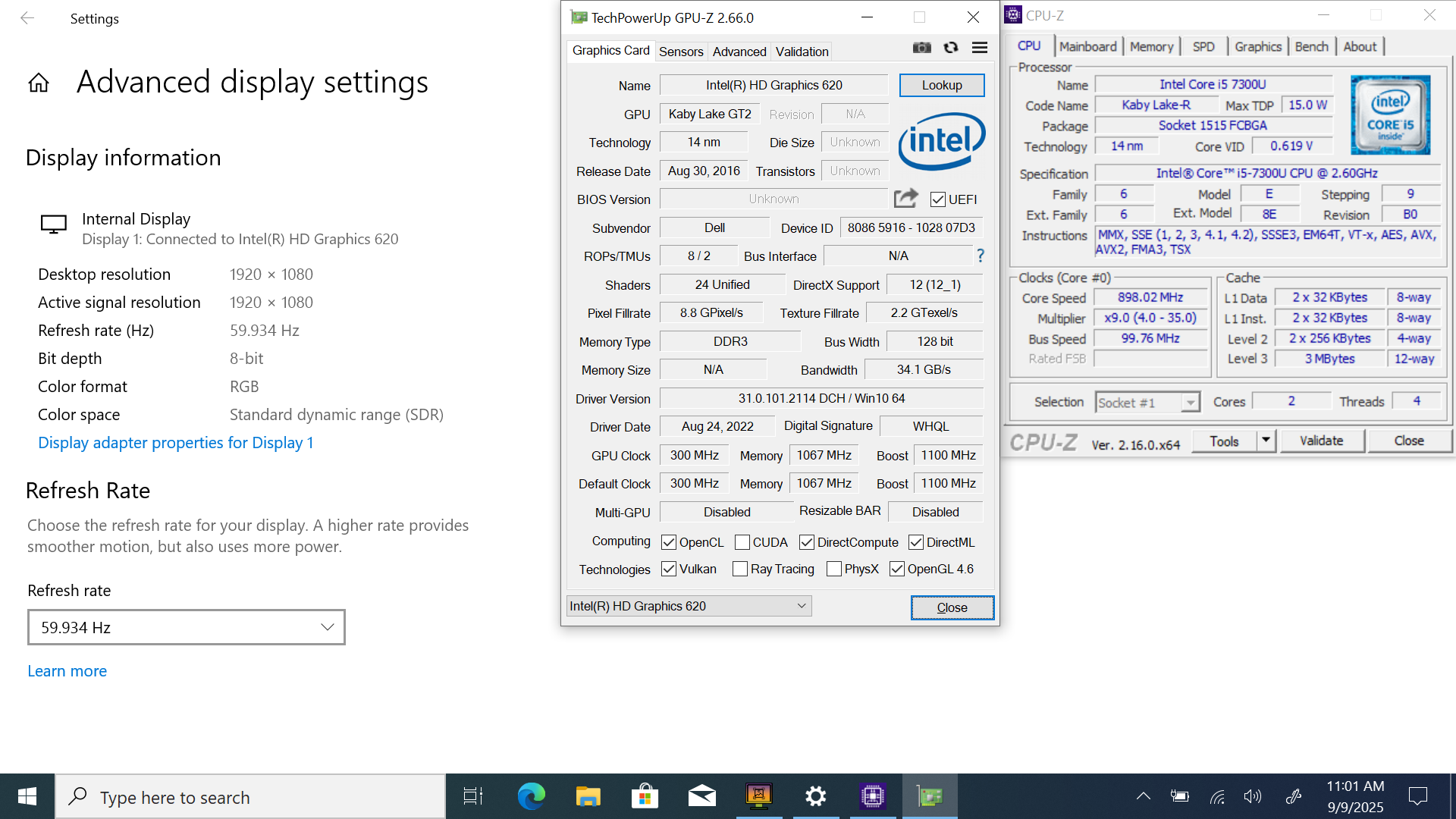Image resolution: width=1456 pixels, height=819 pixels.
Task: Toggle the Ray Tracing checkbox
Action: pyautogui.click(x=740, y=569)
